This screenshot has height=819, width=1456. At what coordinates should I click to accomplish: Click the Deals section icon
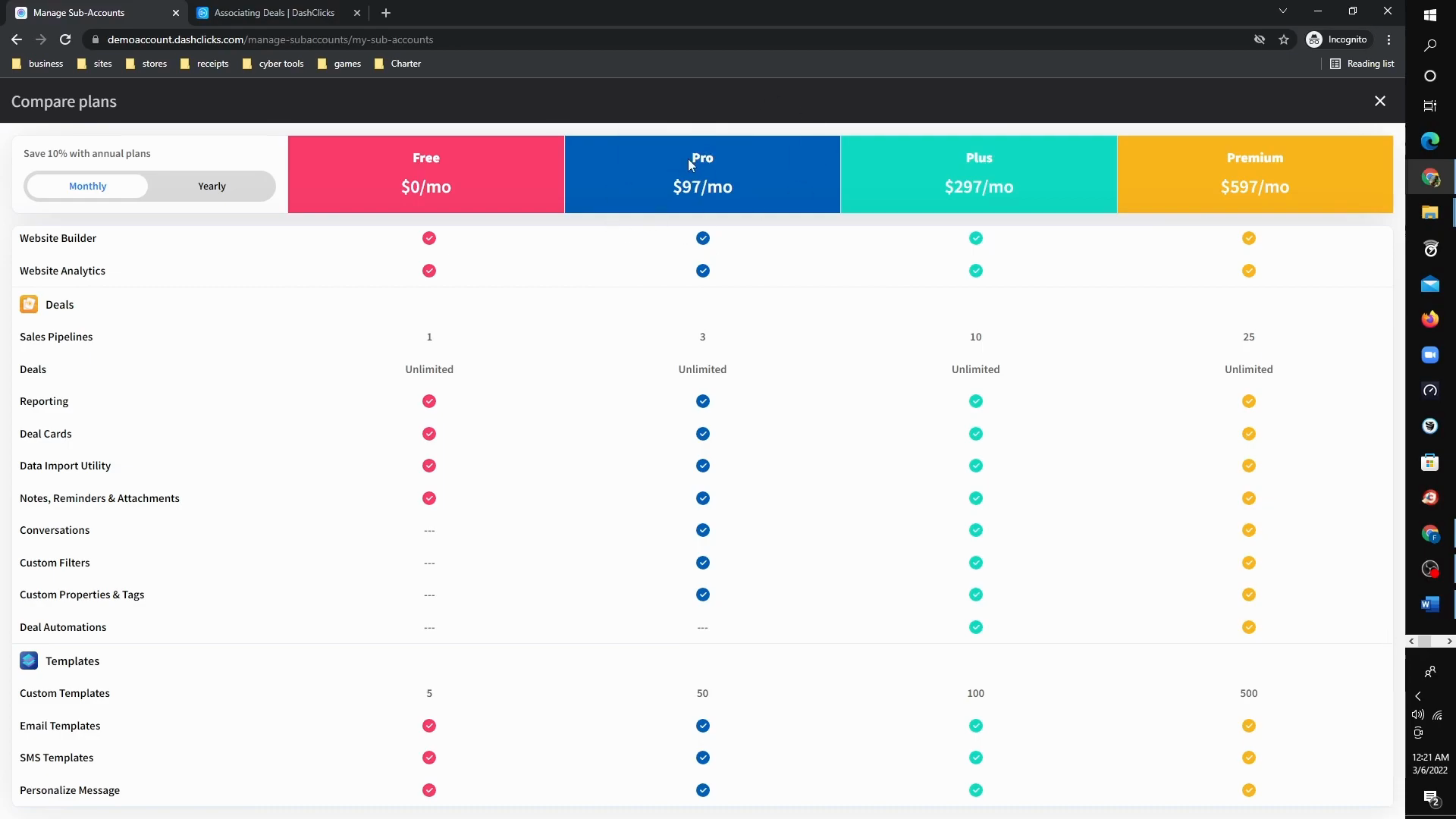point(29,304)
